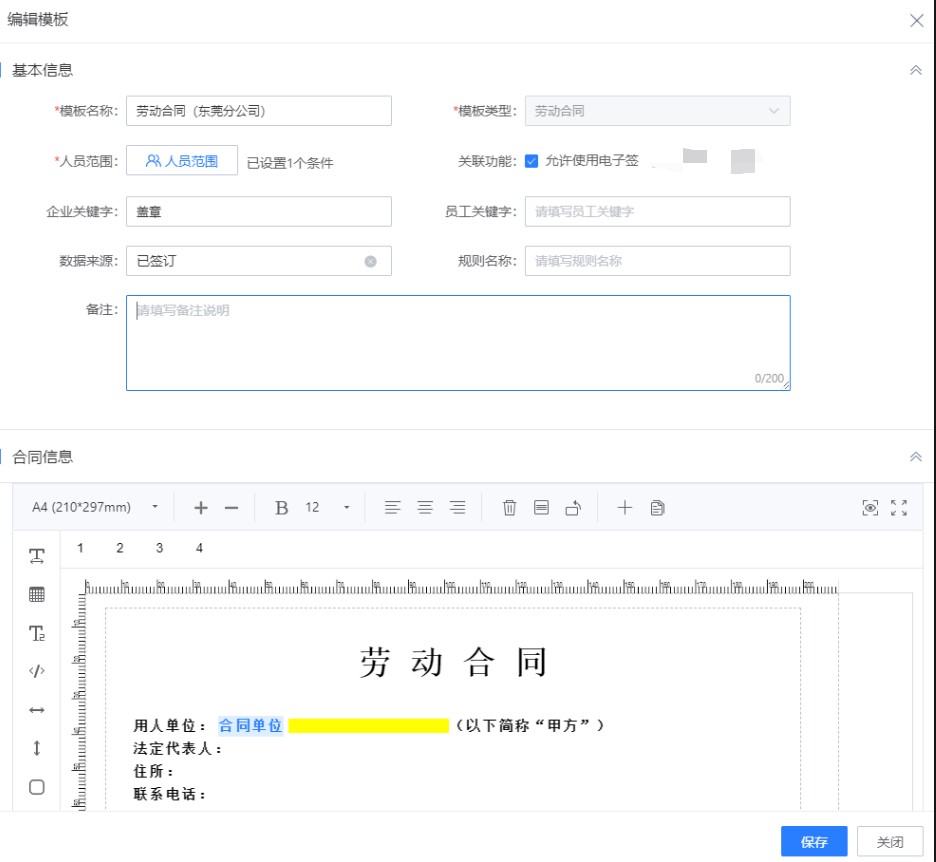This screenshot has height=862, width=936.
Task: Clear the 已签订 data source value
Action: click(x=371, y=260)
